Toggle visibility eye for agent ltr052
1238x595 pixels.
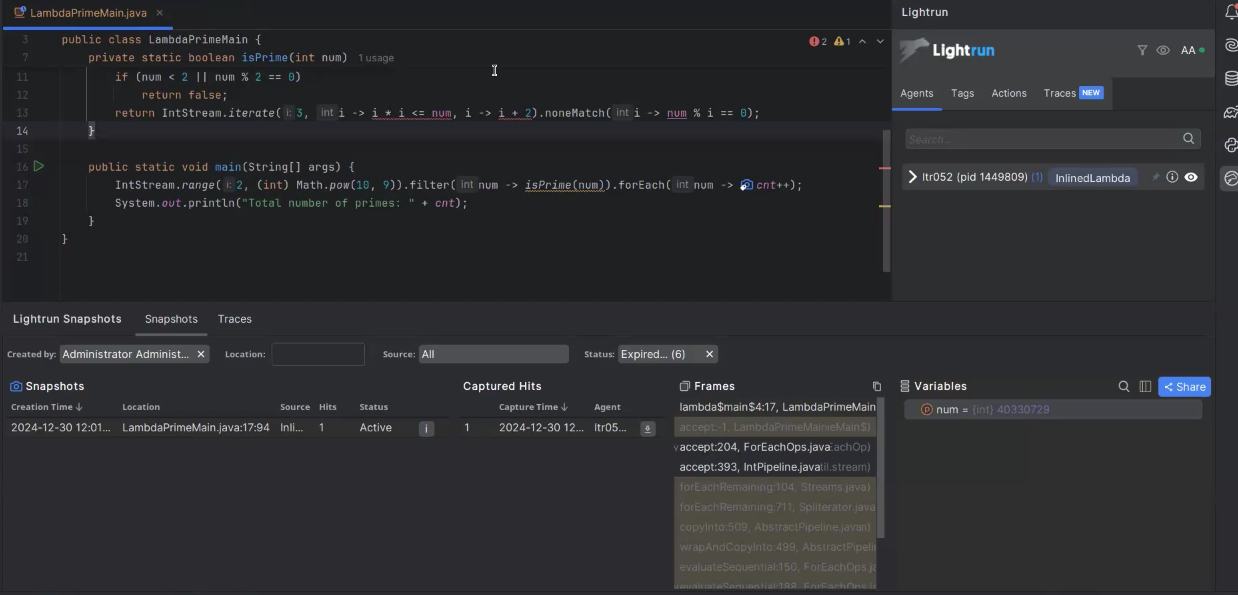point(1191,177)
